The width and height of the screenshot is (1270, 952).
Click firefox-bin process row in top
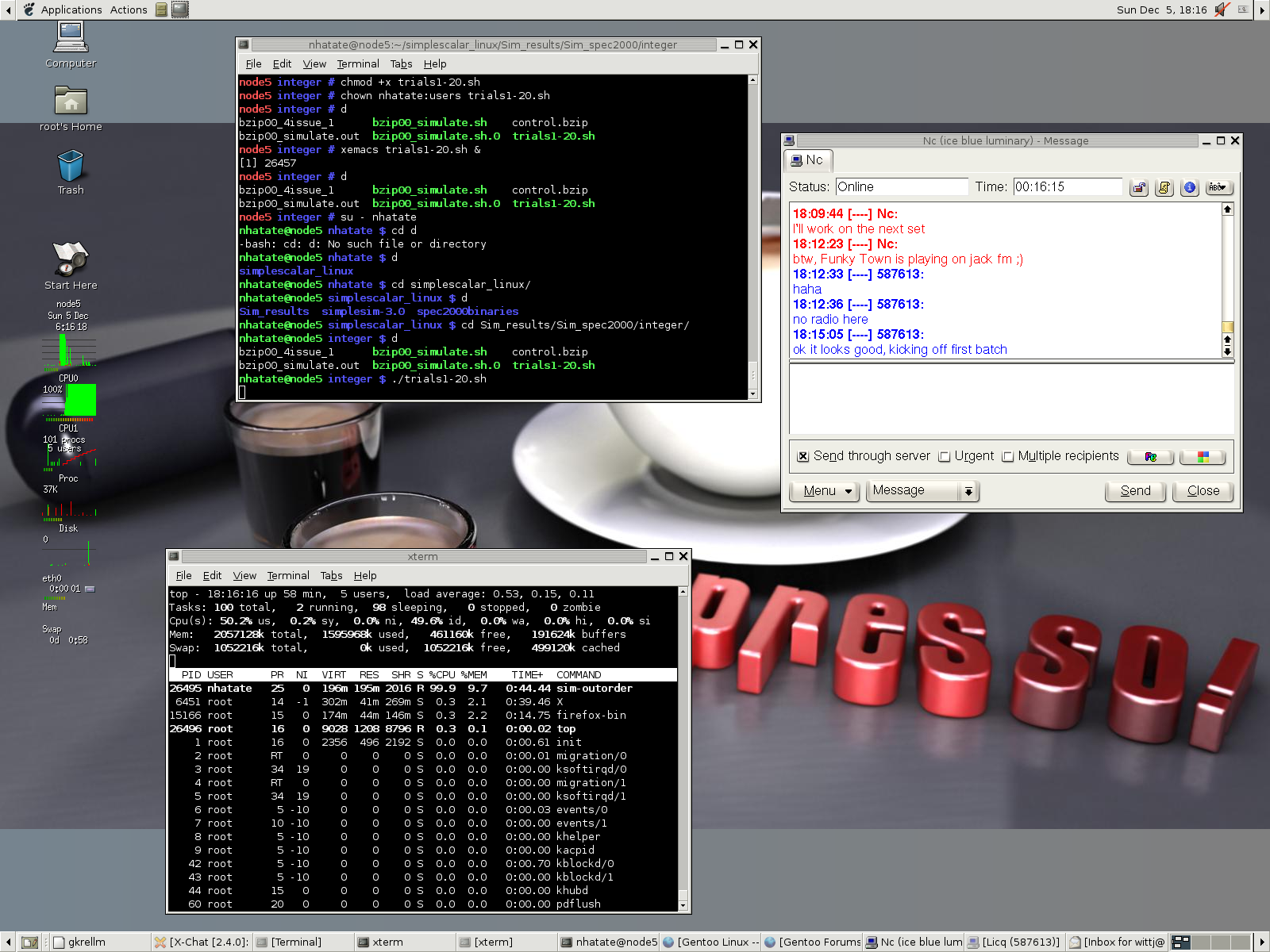pos(423,715)
